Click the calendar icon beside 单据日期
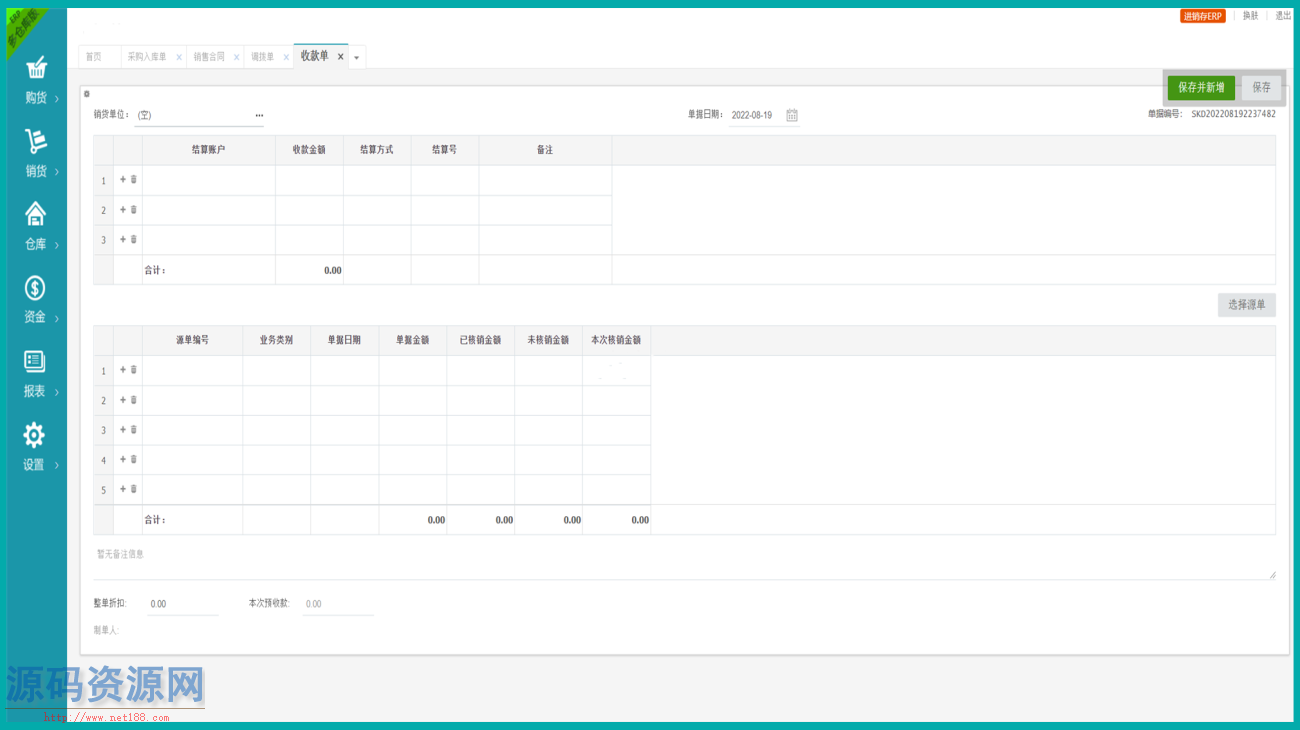The image size is (1300, 730). coord(792,115)
